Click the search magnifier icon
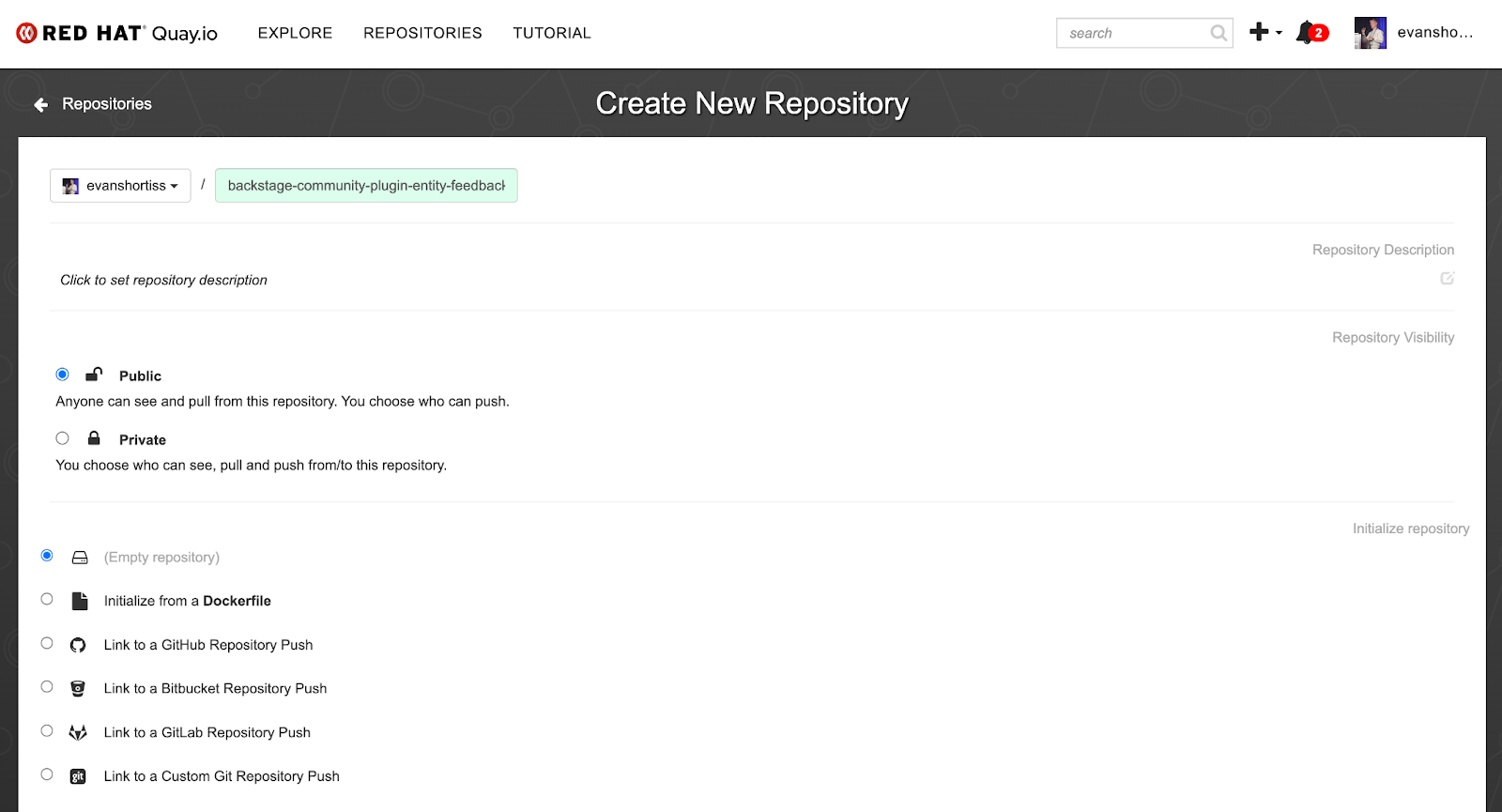1502x812 pixels. tap(1218, 33)
